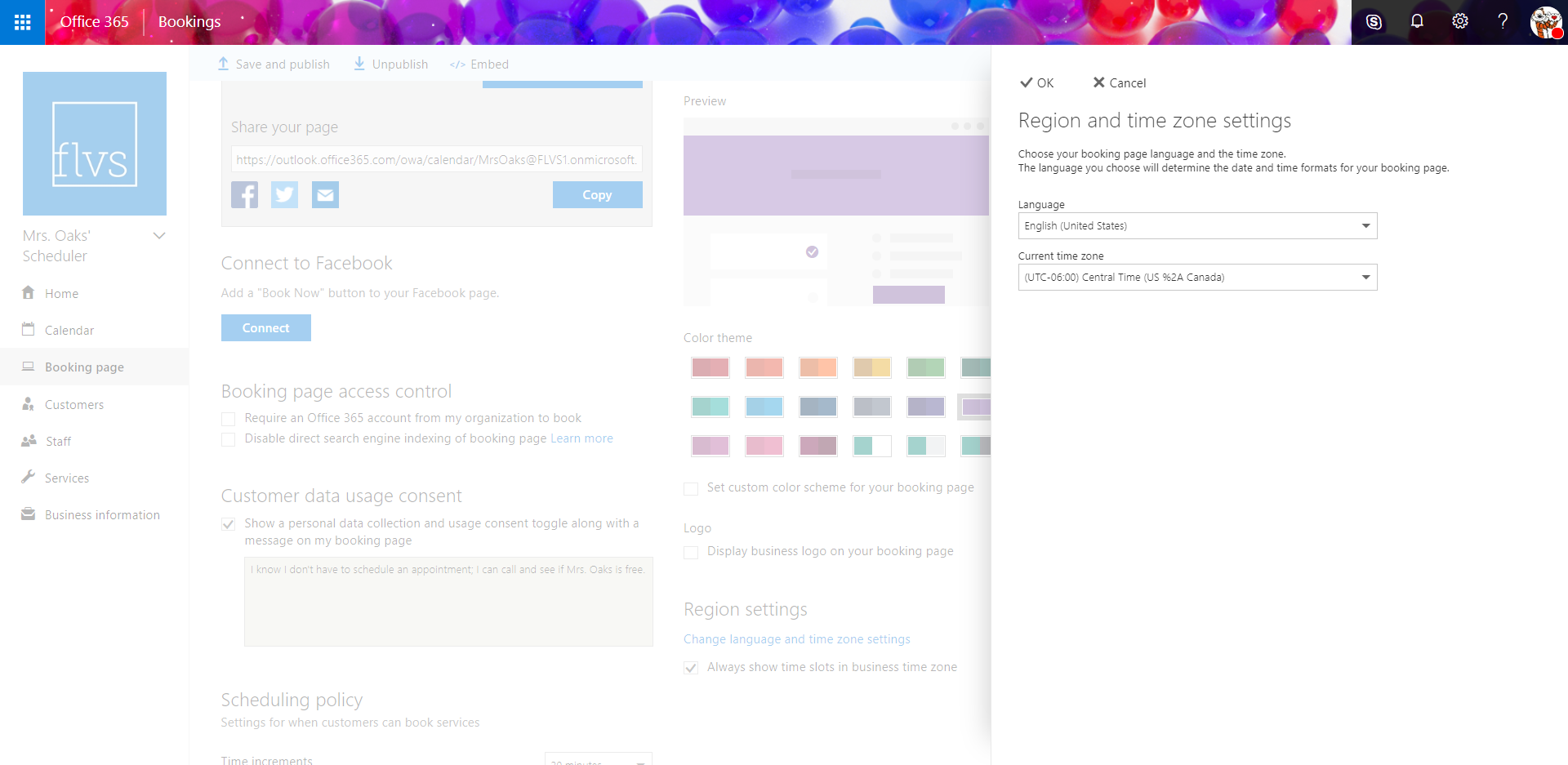Click the Connect to Facebook button
The image size is (1568, 765).
click(265, 327)
